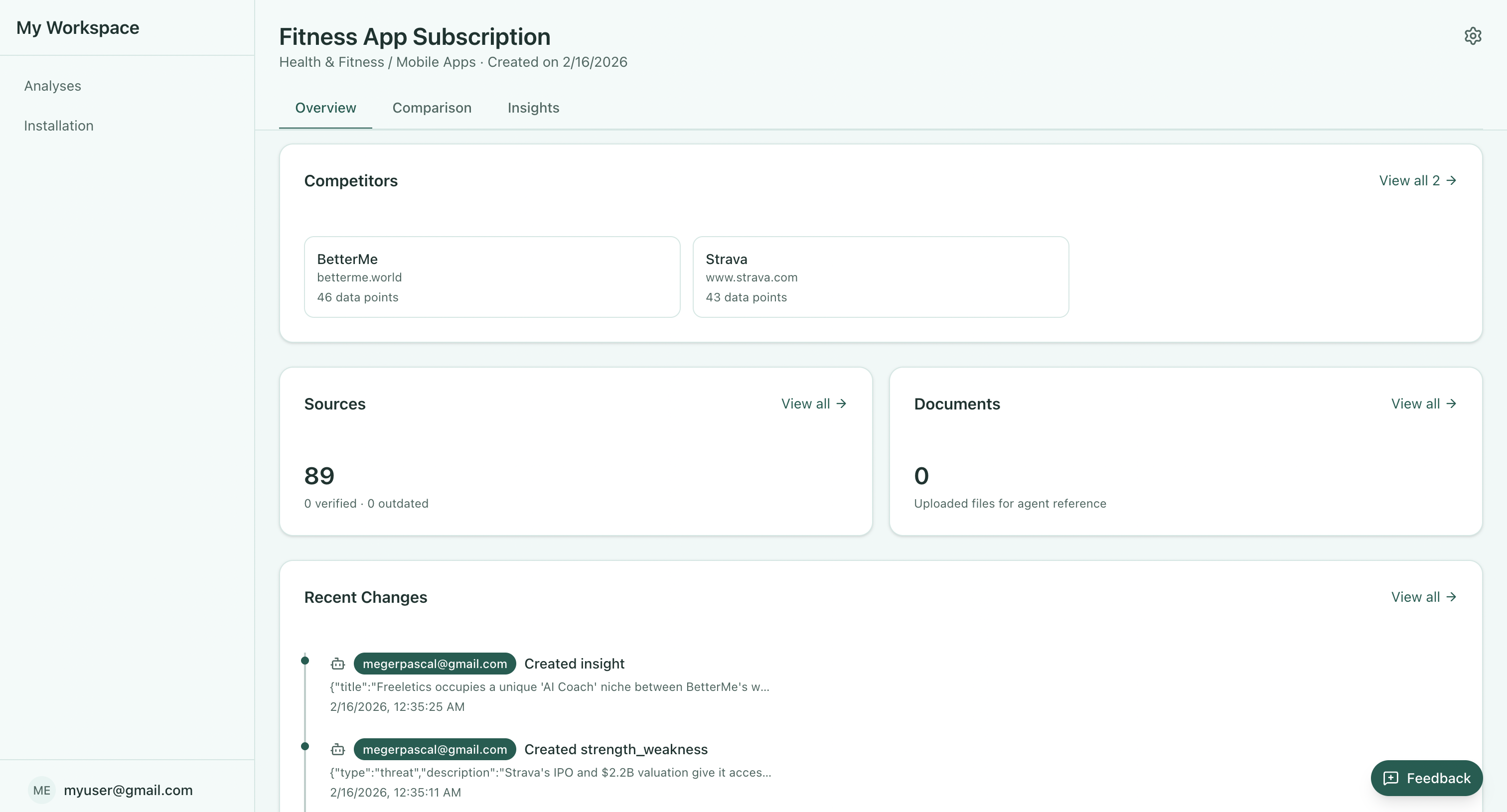Open the BetterMe competitor card
The image size is (1507, 812).
pos(492,277)
